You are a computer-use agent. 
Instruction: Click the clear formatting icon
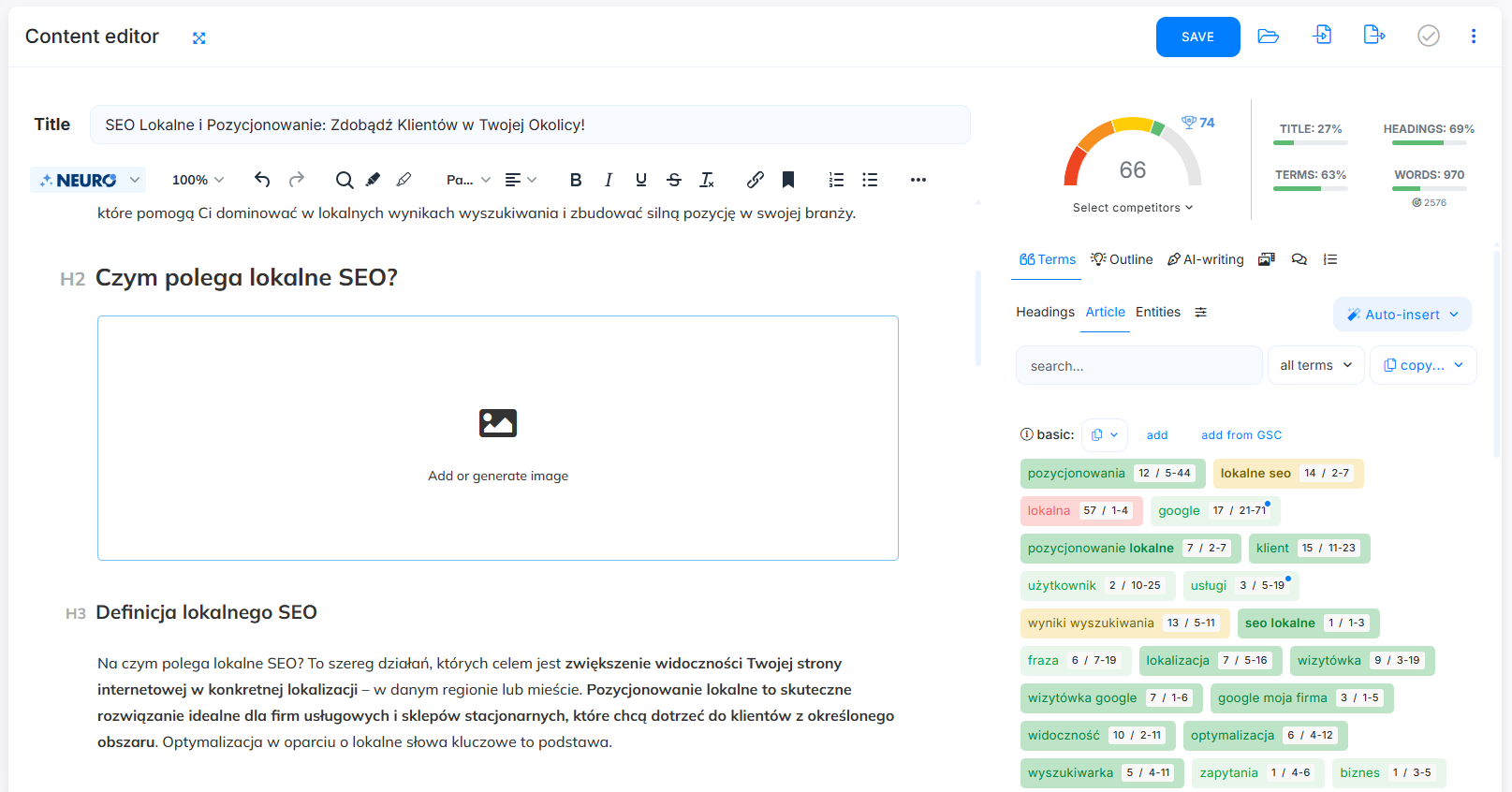(707, 180)
